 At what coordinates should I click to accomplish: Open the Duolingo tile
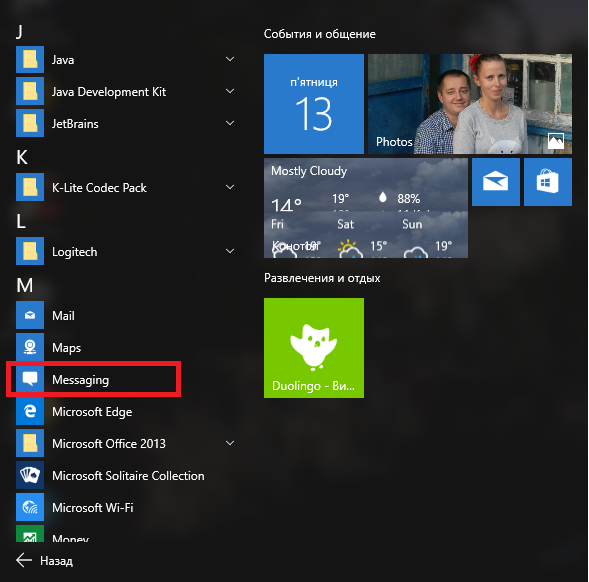click(x=314, y=348)
